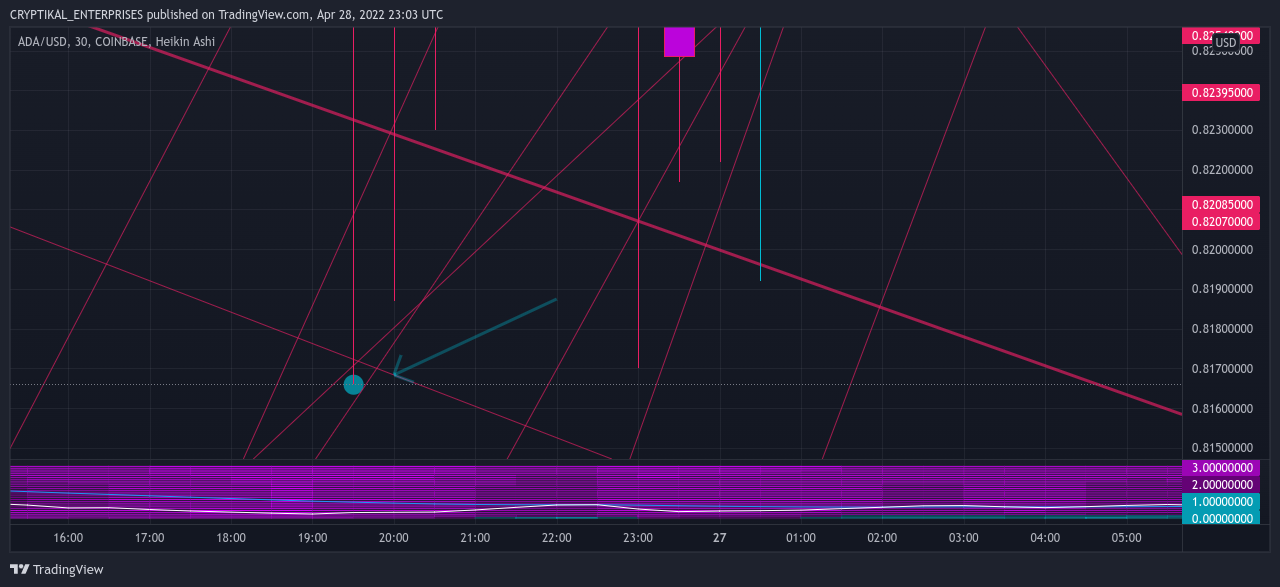Viewport: 1280px width, 587px height.
Task: Click the TradingView logo at bottom left
Action: (x=56, y=569)
